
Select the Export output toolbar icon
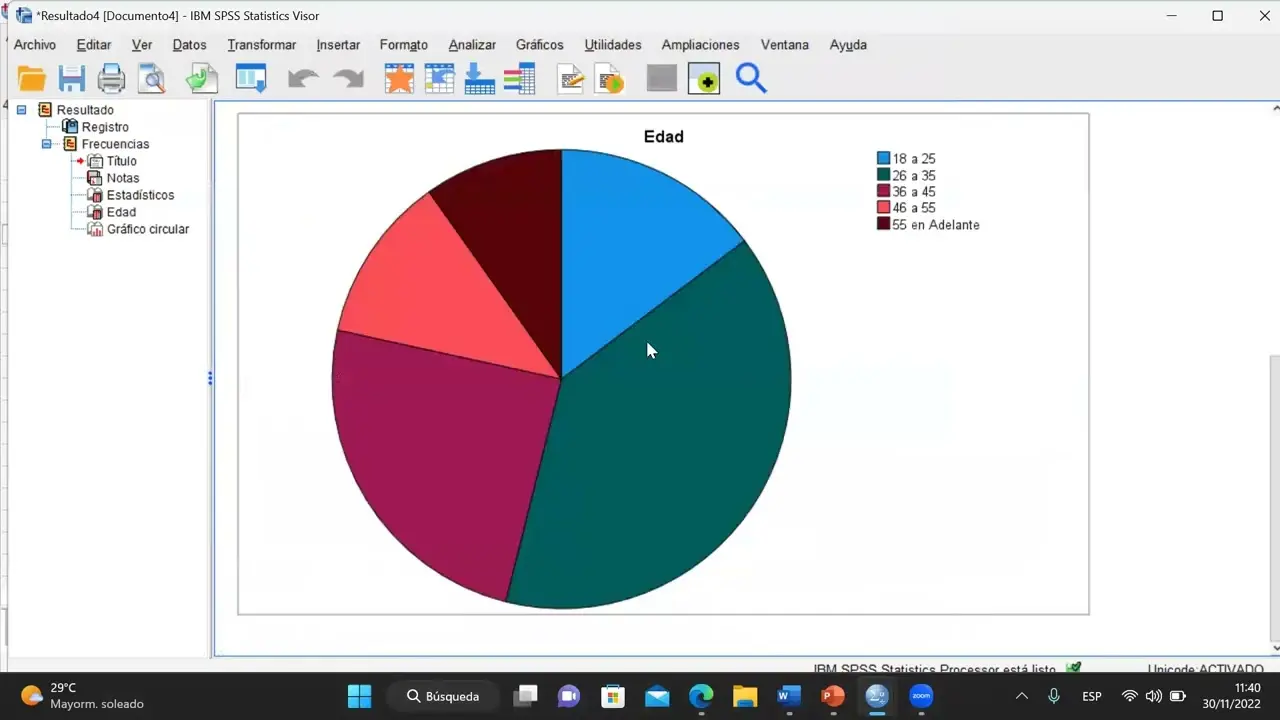pyautogui.click(x=201, y=78)
